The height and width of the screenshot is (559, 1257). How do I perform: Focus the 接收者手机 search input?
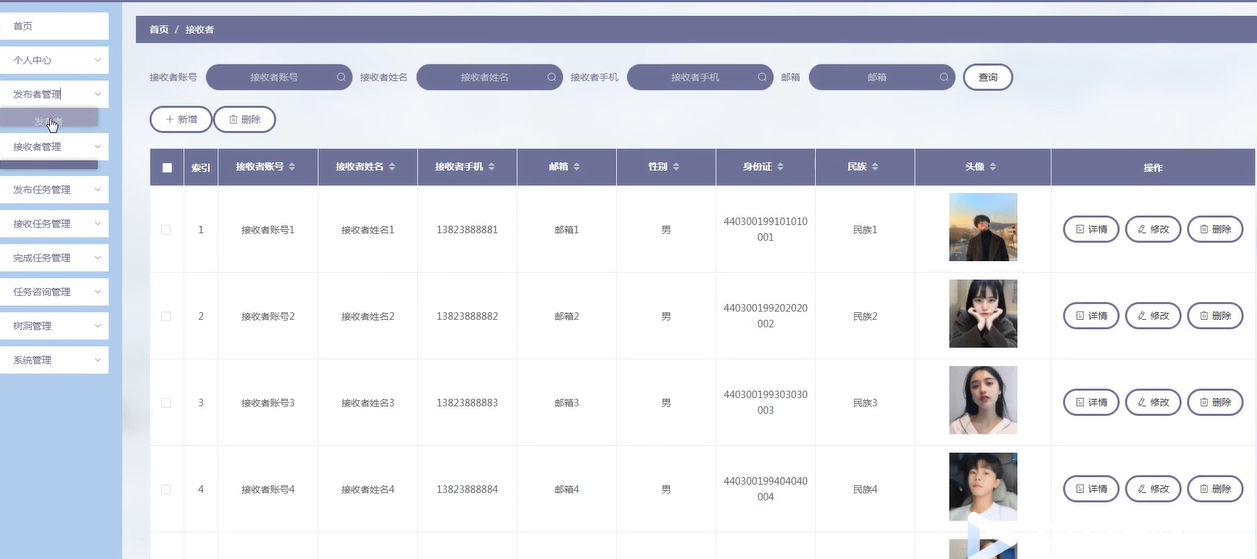pyautogui.click(x=700, y=77)
